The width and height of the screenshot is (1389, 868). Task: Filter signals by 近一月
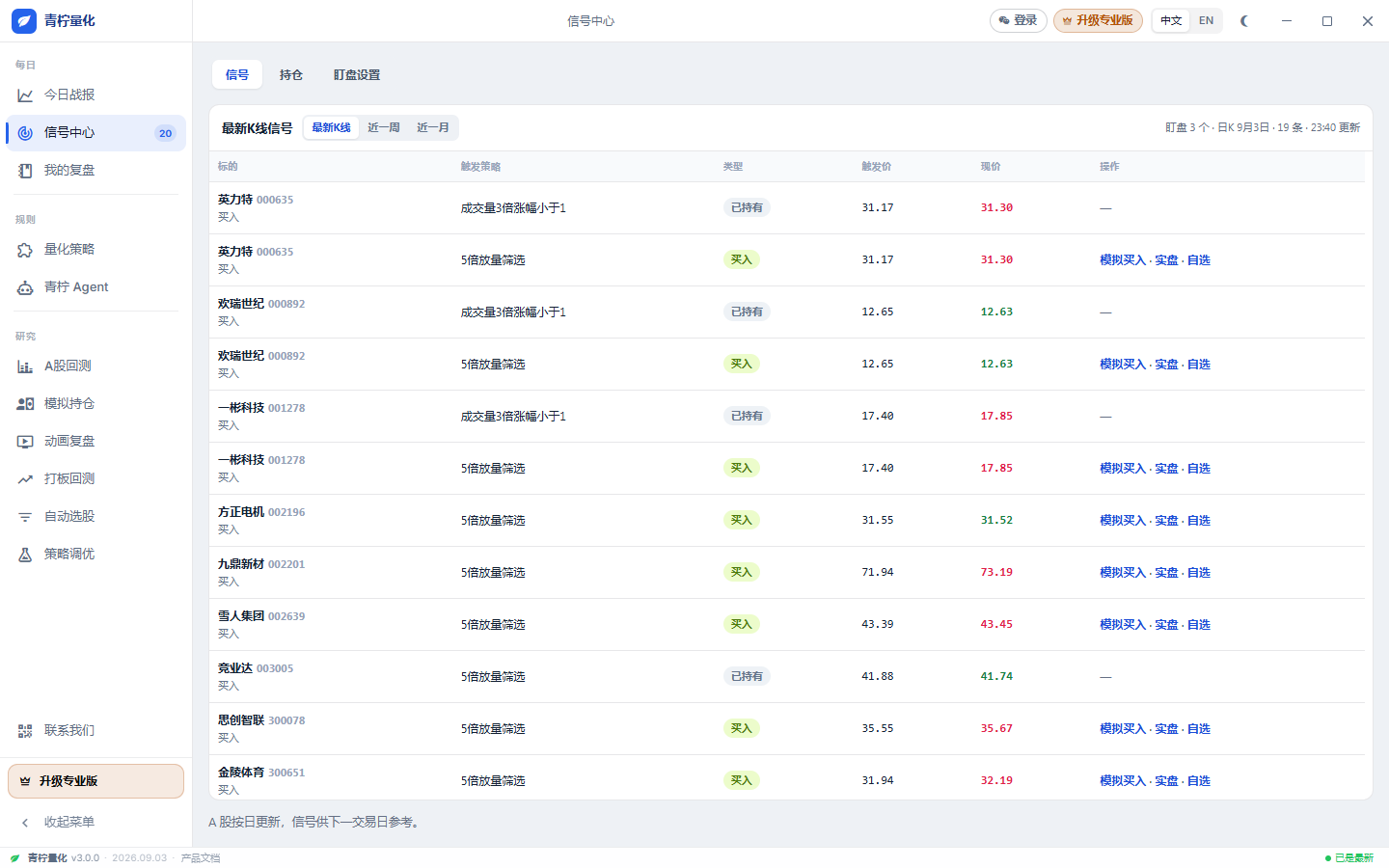pyautogui.click(x=433, y=127)
